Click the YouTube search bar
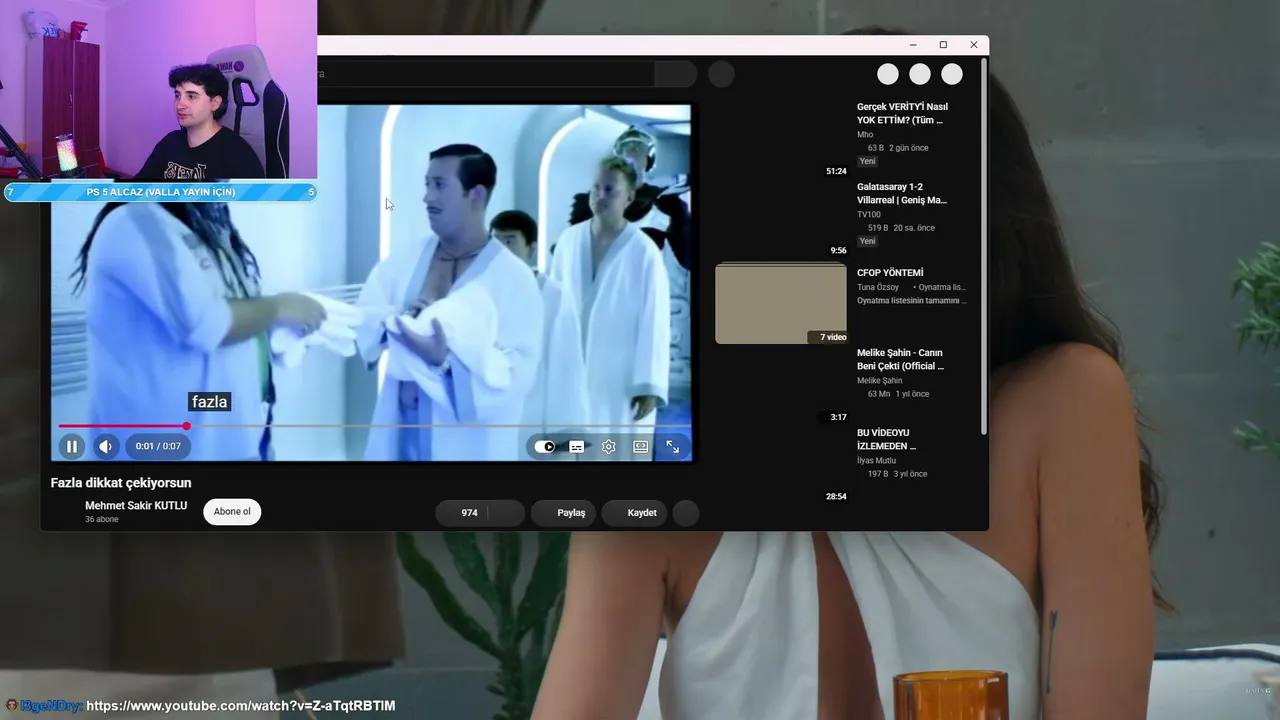 coord(486,74)
